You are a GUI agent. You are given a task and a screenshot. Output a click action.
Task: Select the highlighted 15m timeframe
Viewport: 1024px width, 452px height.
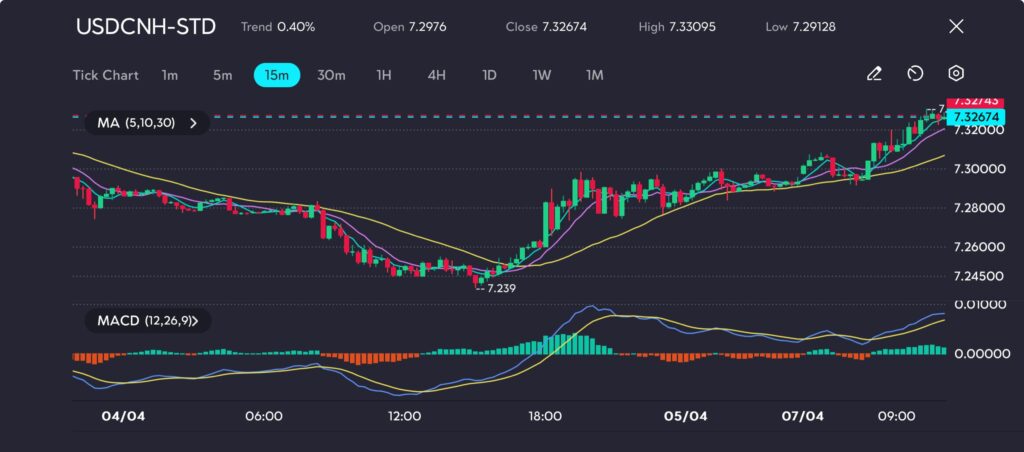274,75
